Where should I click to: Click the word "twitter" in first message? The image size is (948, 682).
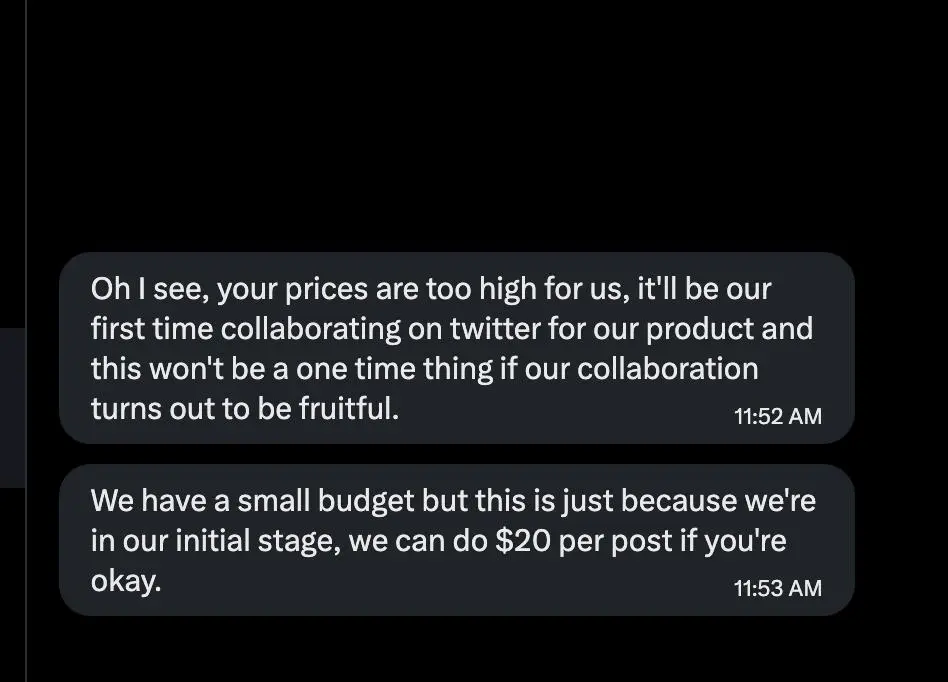pyautogui.click(x=495, y=329)
